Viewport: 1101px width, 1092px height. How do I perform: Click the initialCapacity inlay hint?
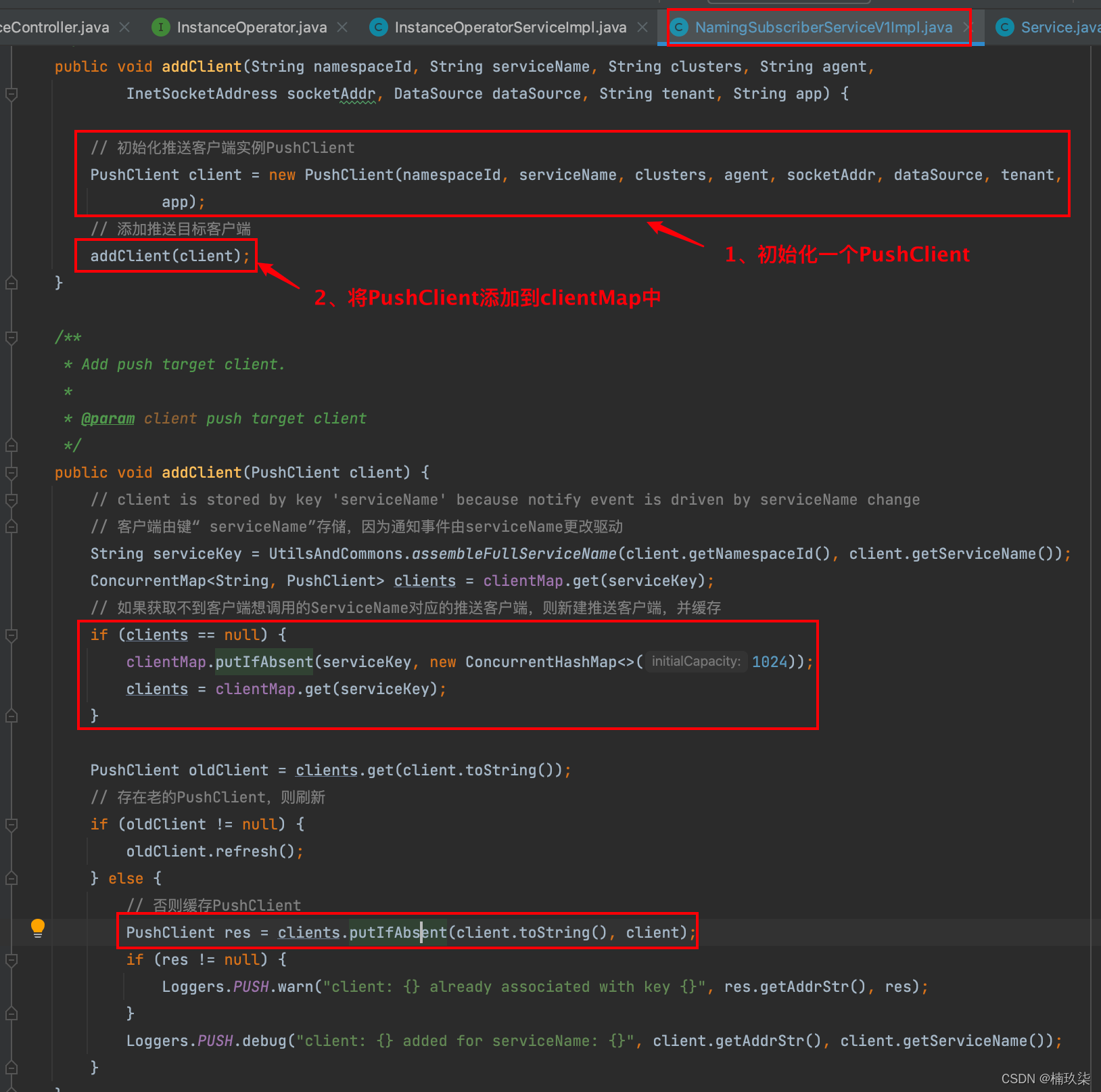[696, 662]
